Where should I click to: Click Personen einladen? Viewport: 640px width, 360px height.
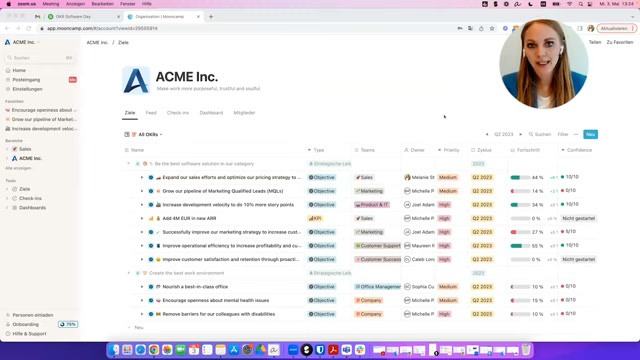(x=33, y=315)
